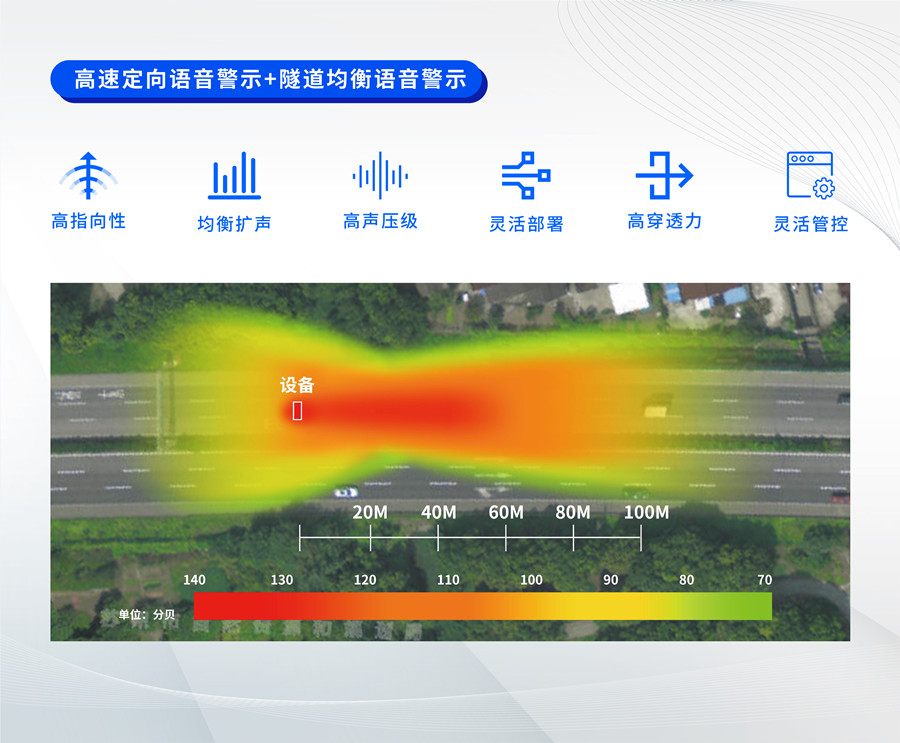Image resolution: width=900 pixels, height=743 pixels.
Task: Click the white car on the highway
Action: 345,492
